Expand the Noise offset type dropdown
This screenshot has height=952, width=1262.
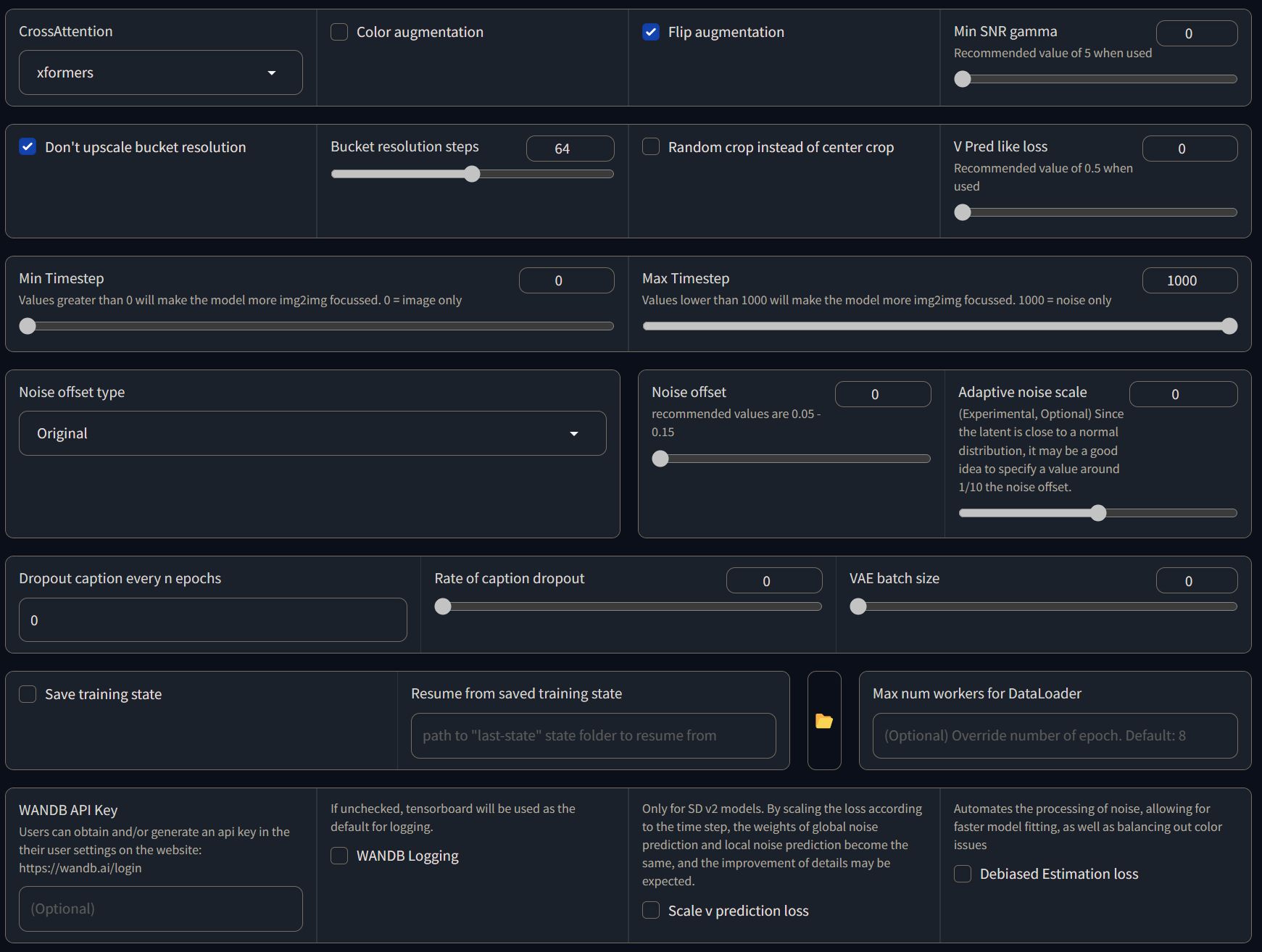point(312,433)
